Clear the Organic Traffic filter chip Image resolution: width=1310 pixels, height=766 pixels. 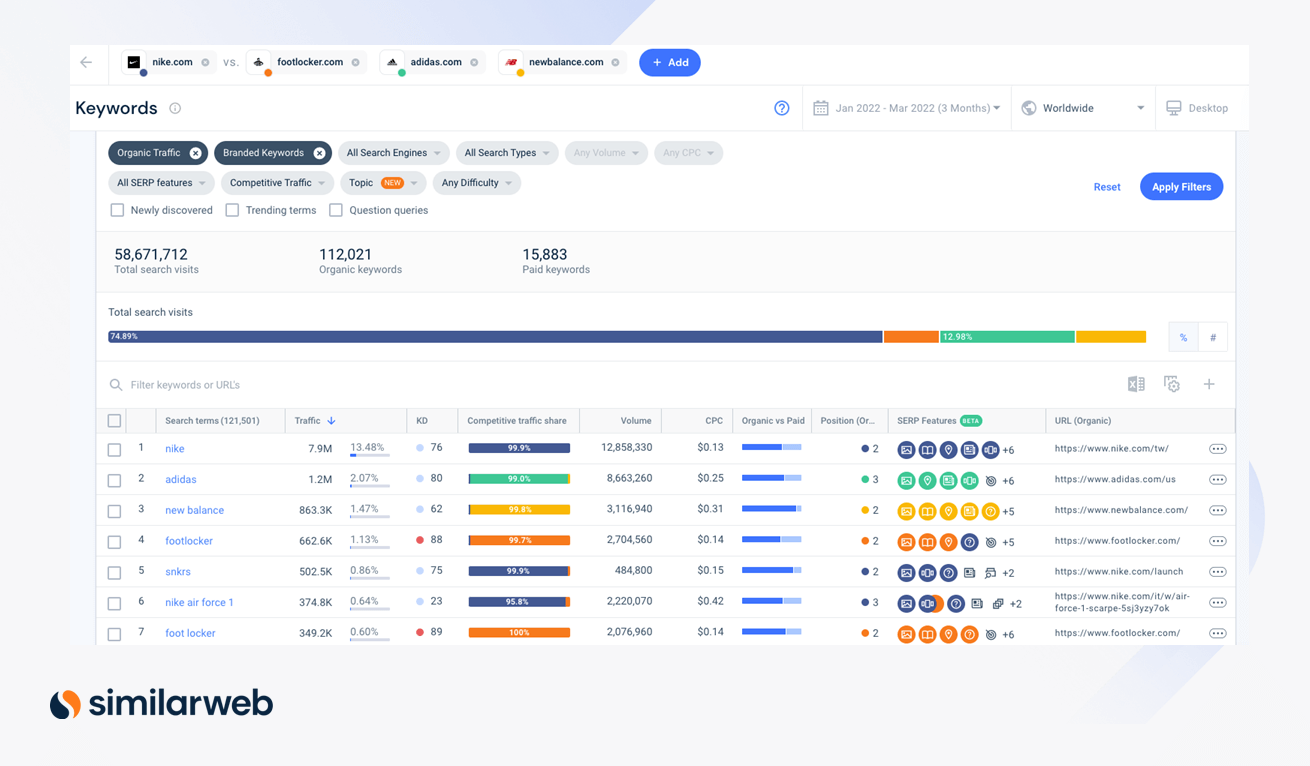[196, 153]
